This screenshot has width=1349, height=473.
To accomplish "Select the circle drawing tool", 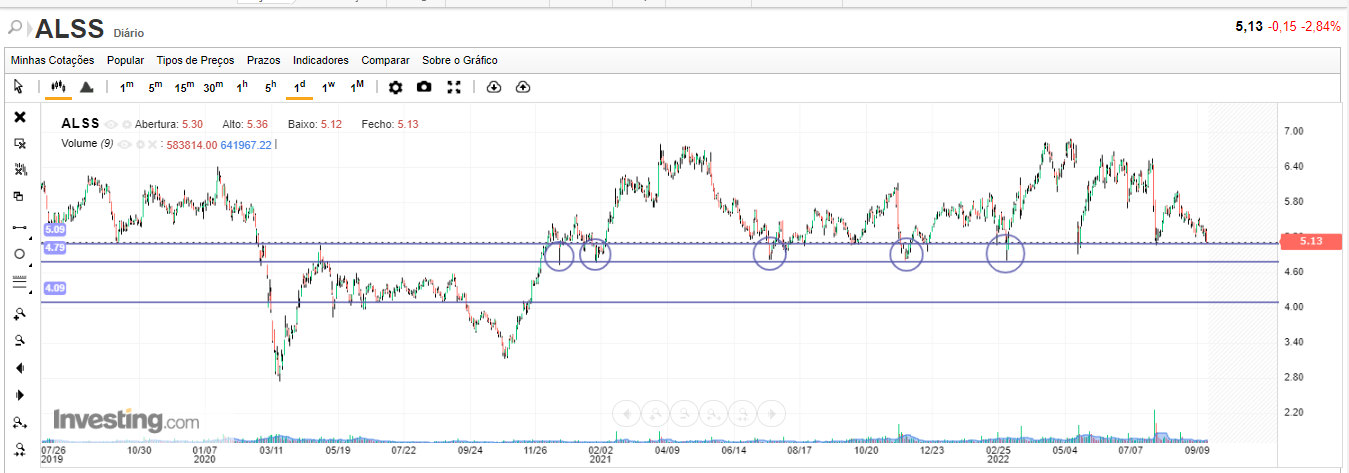I will click(x=19, y=254).
